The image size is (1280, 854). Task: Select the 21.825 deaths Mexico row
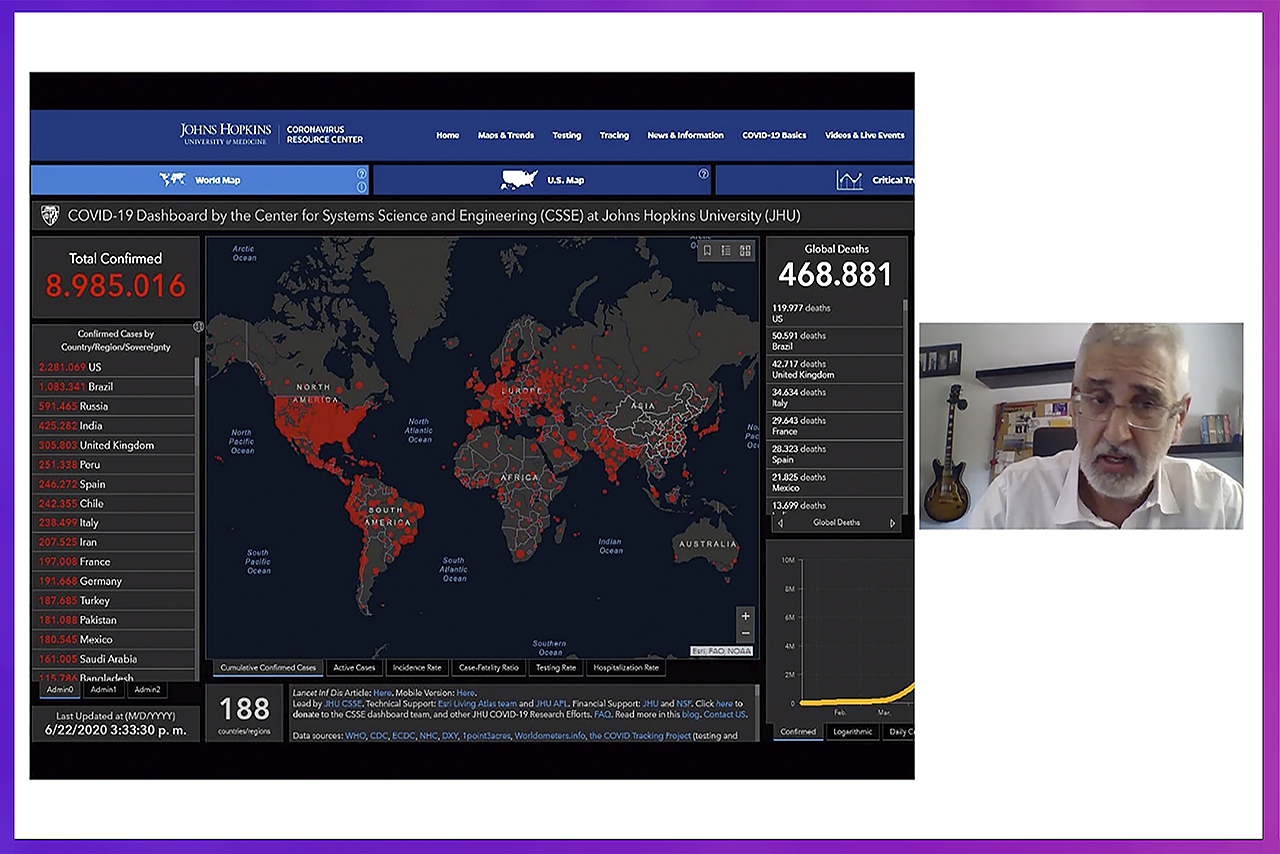(x=835, y=482)
